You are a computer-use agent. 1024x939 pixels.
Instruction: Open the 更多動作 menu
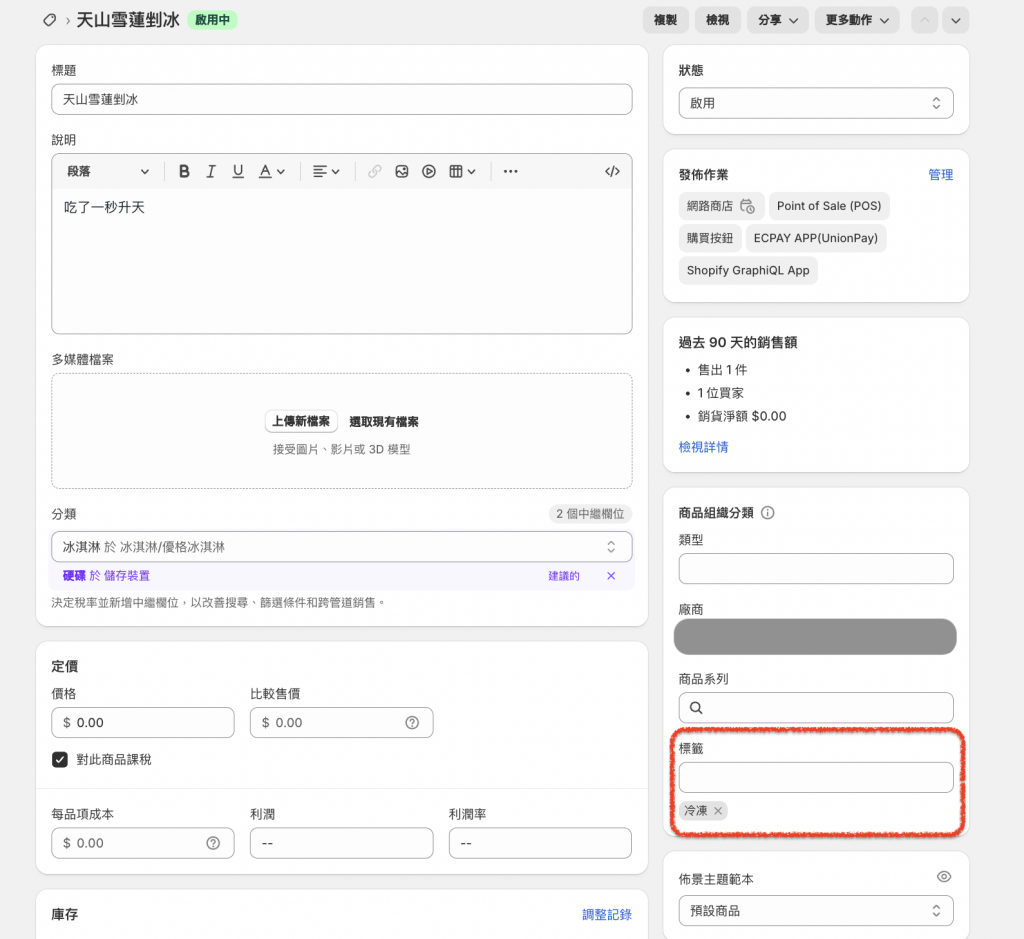pyautogui.click(x=856, y=20)
